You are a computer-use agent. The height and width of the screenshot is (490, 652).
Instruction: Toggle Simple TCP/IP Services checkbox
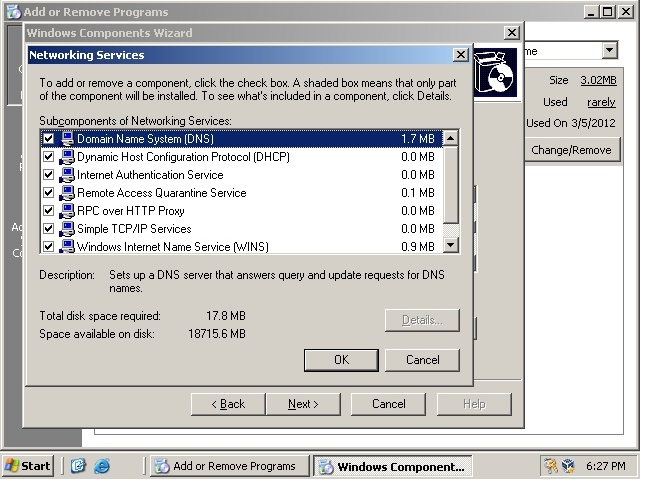49,229
